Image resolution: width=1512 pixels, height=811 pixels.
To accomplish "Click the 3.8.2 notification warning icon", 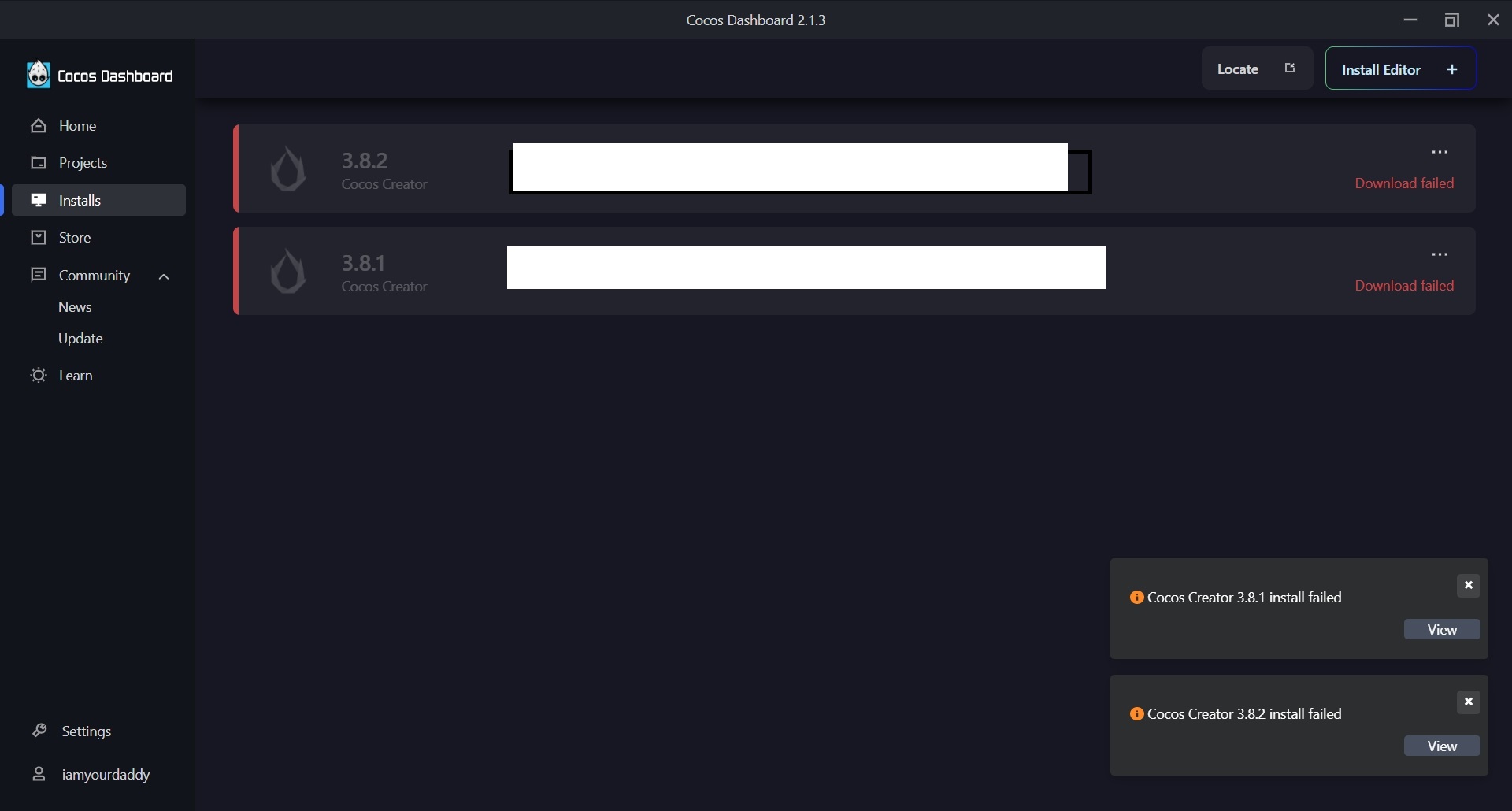I will coord(1137,714).
